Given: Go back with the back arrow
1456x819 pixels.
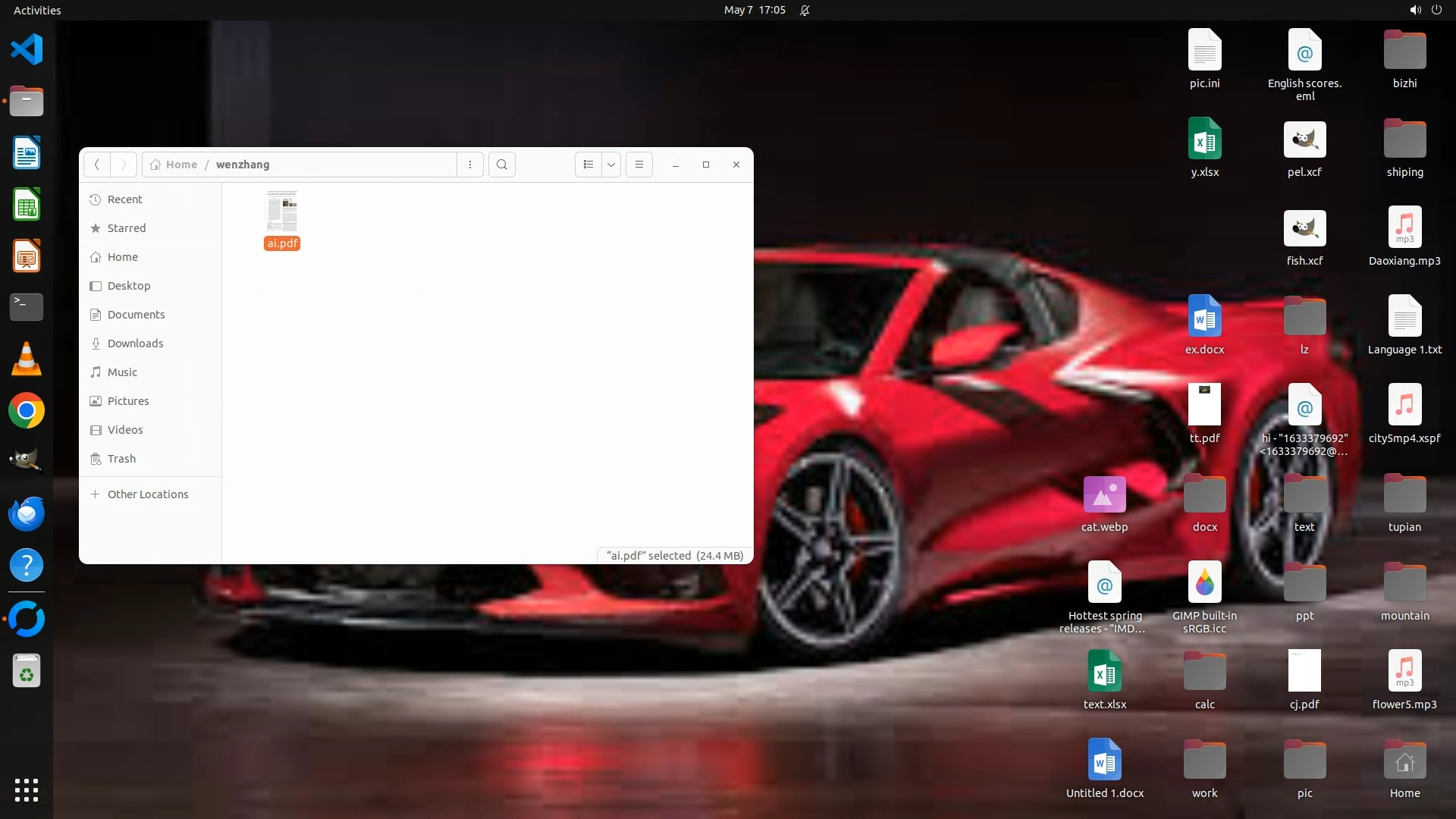Looking at the screenshot, I should tap(96, 165).
